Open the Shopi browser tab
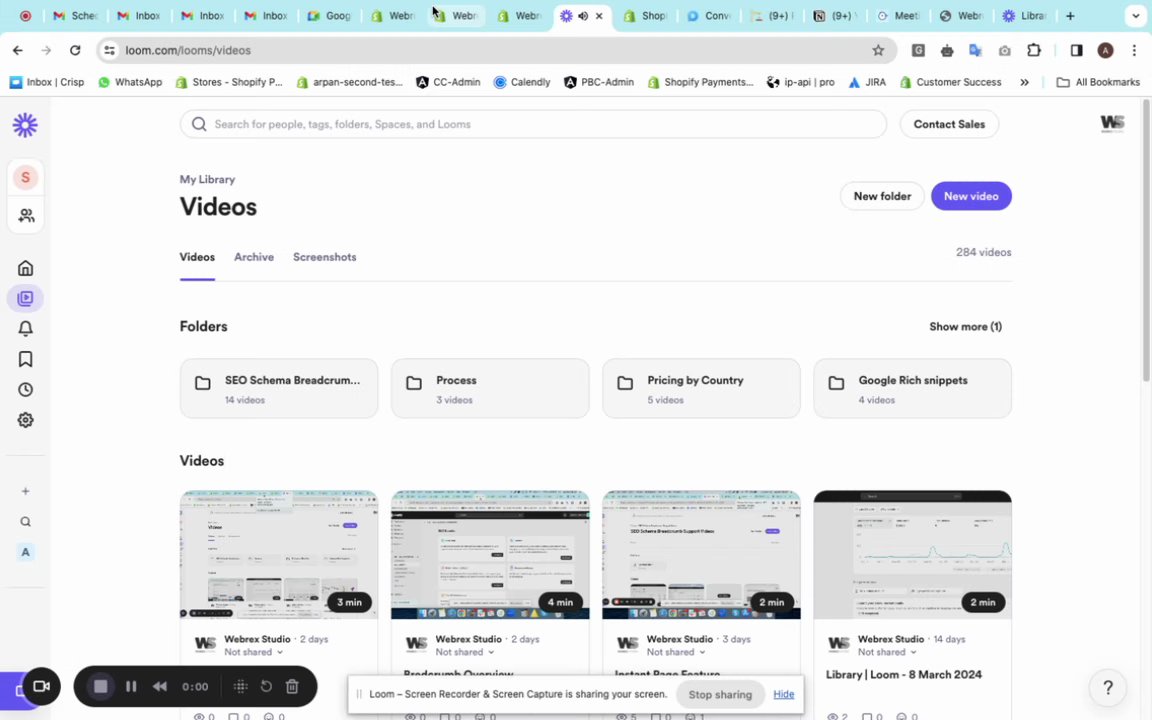 pyautogui.click(x=645, y=15)
